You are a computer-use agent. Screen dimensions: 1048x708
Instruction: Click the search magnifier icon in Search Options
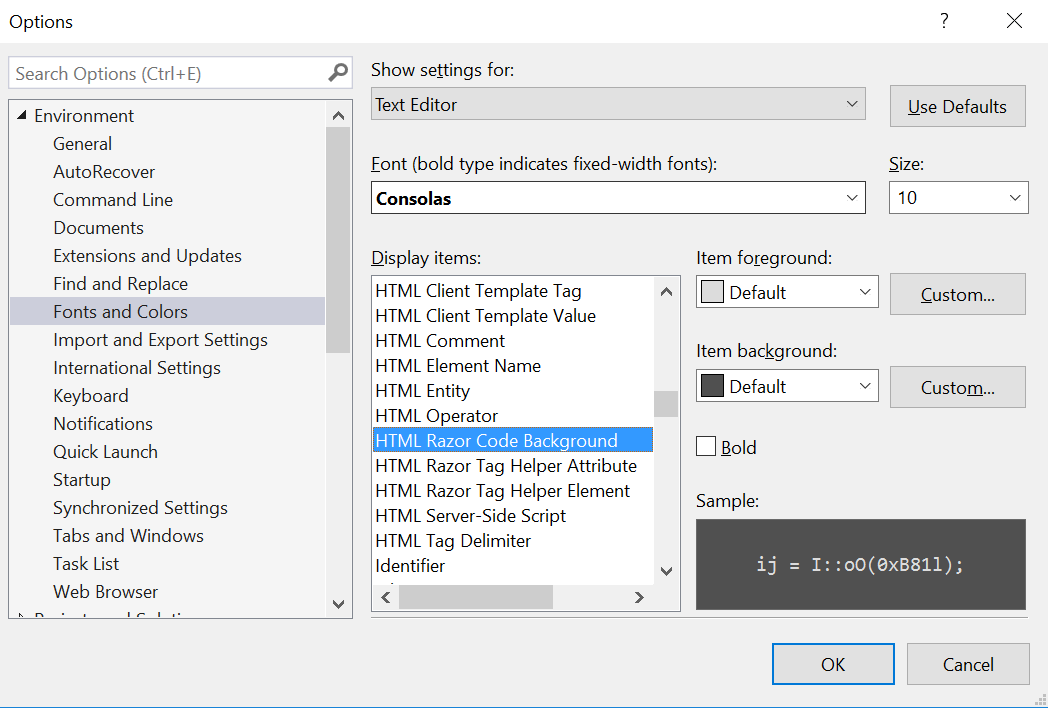338,73
